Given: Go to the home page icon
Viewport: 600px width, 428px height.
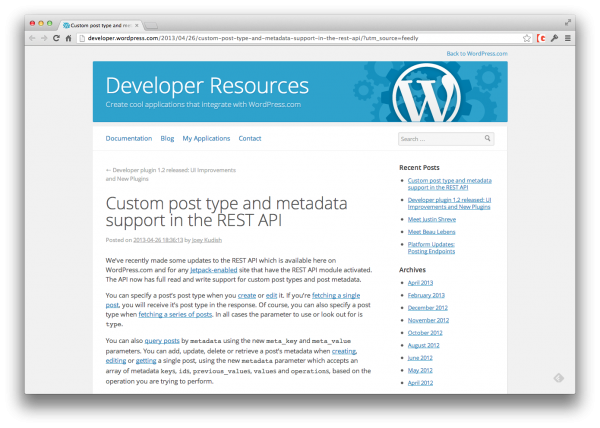Looking at the screenshot, I should tap(68, 38).
